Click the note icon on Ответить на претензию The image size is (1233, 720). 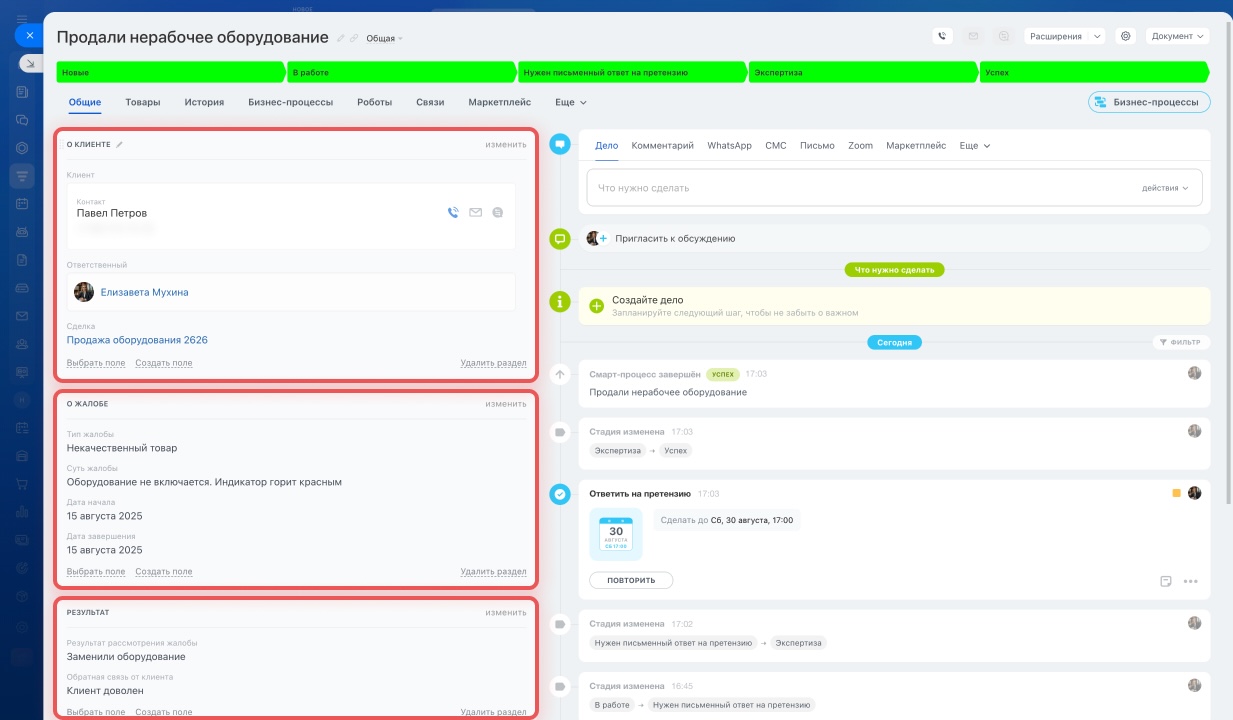pyautogui.click(x=1165, y=581)
